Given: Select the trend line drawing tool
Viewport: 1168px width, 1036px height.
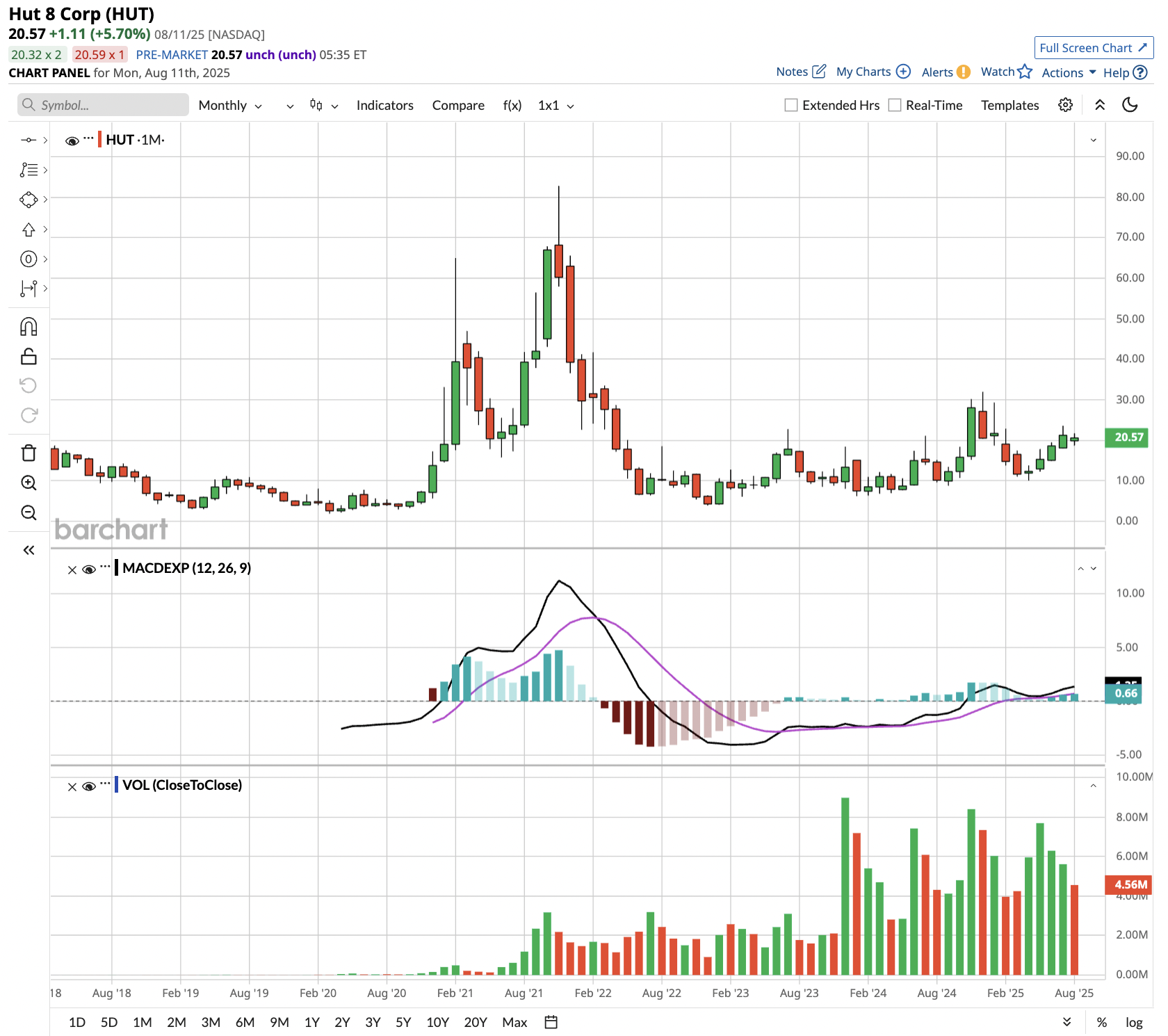Looking at the screenshot, I should (29, 140).
